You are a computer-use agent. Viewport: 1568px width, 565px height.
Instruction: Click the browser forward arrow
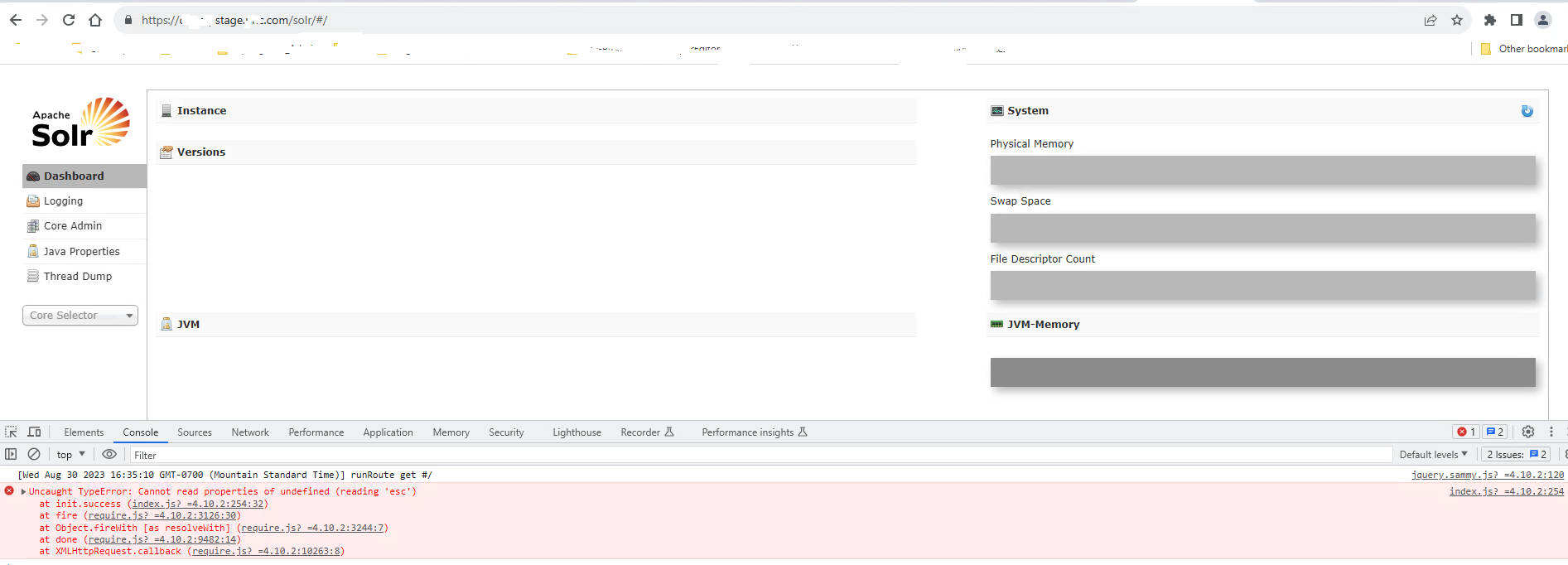click(x=42, y=20)
